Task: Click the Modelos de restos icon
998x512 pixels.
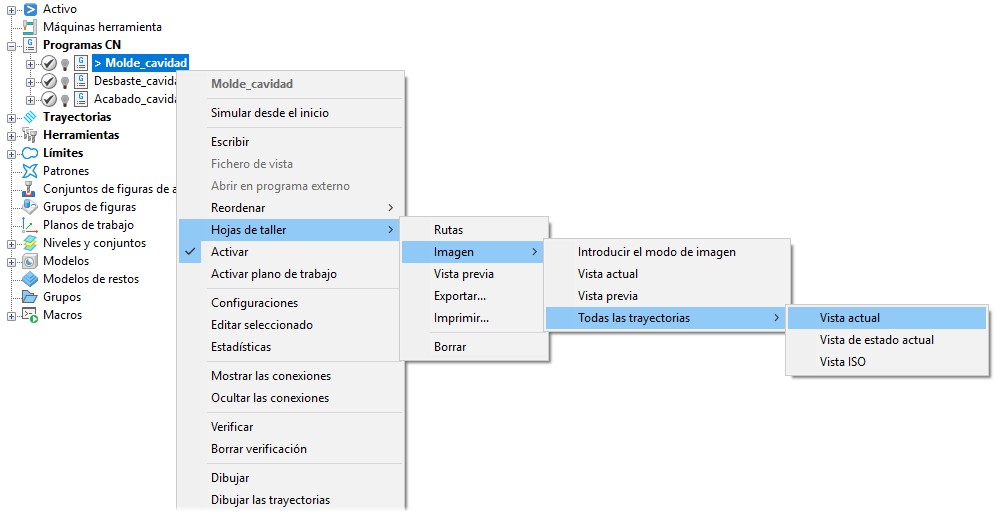Action: coord(30,279)
